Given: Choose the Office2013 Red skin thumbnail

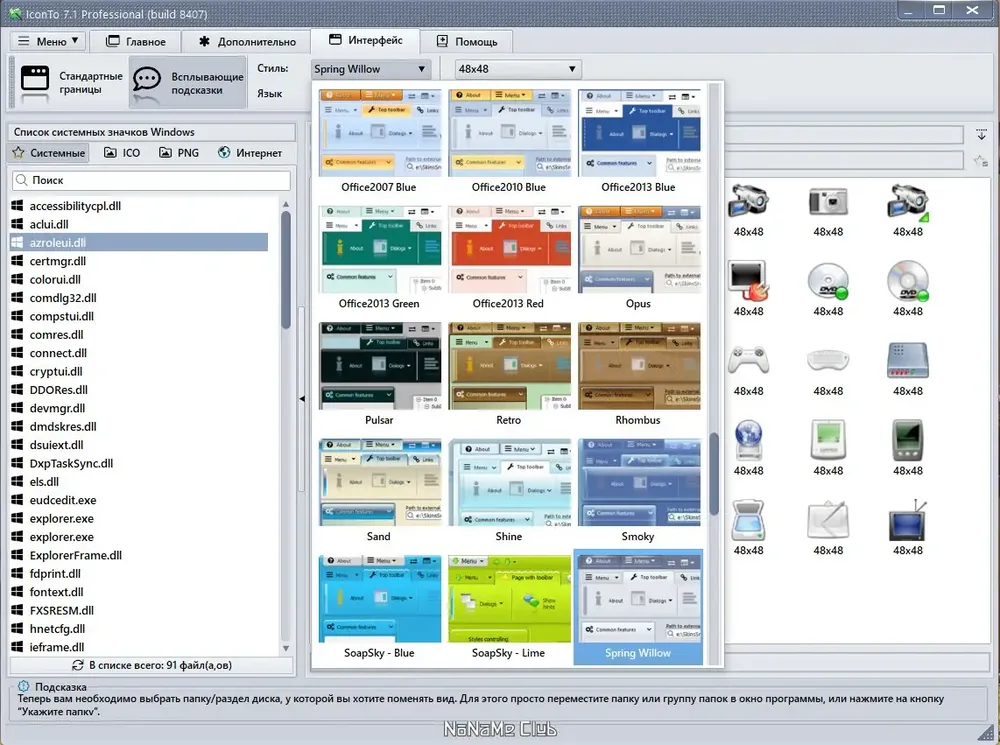Looking at the screenshot, I should coord(508,258).
